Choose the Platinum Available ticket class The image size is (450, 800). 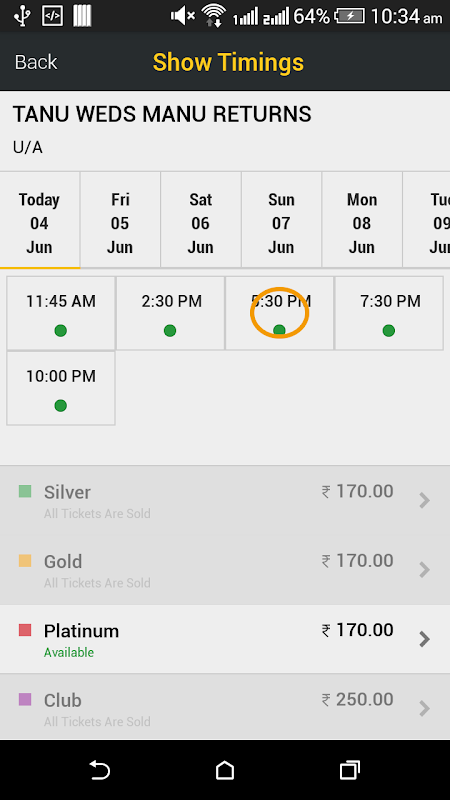tap(225, 639)
